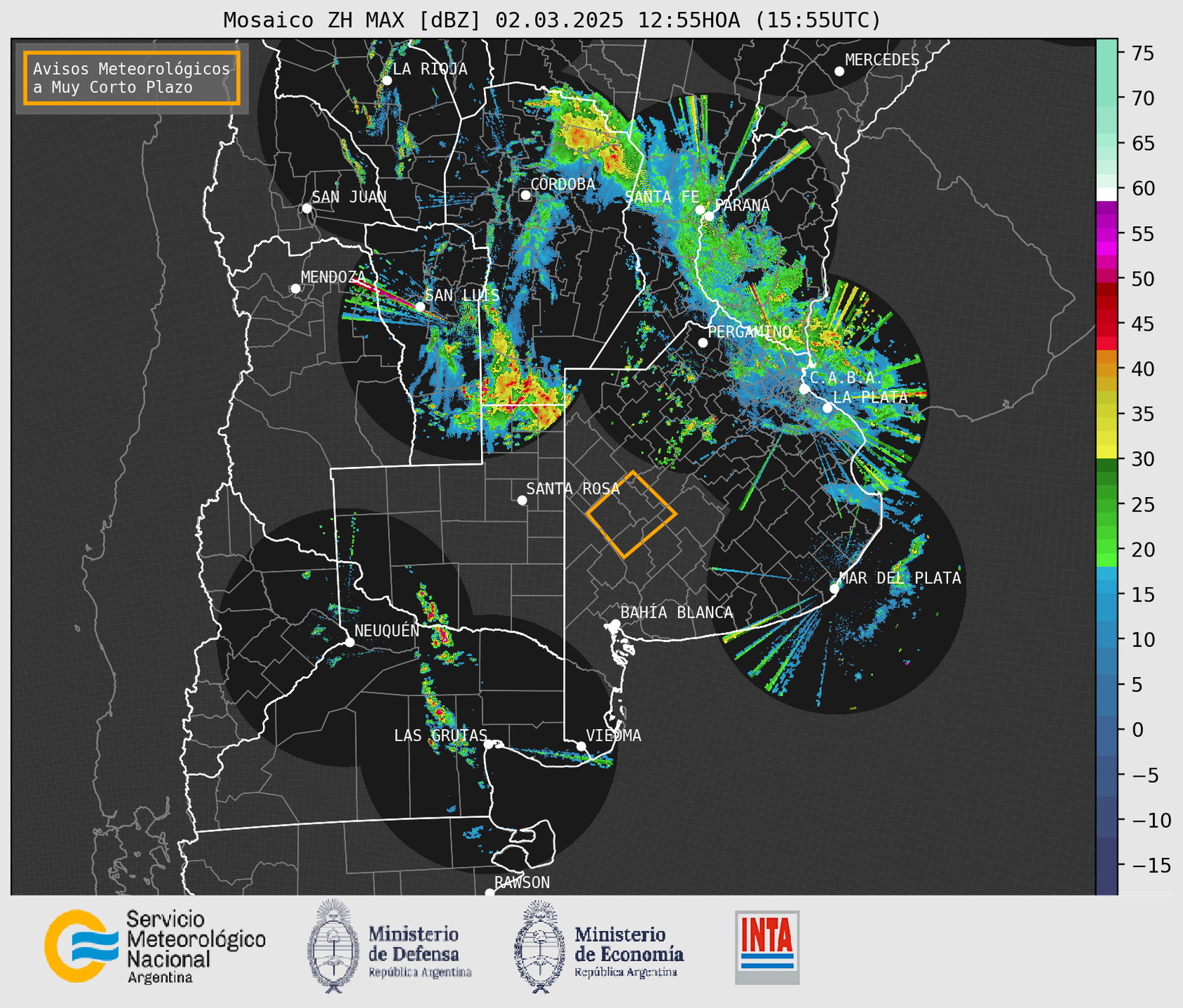Click the Mar del Plata city marker dot
1183x1008 pixels.
(x=834, y=588)
